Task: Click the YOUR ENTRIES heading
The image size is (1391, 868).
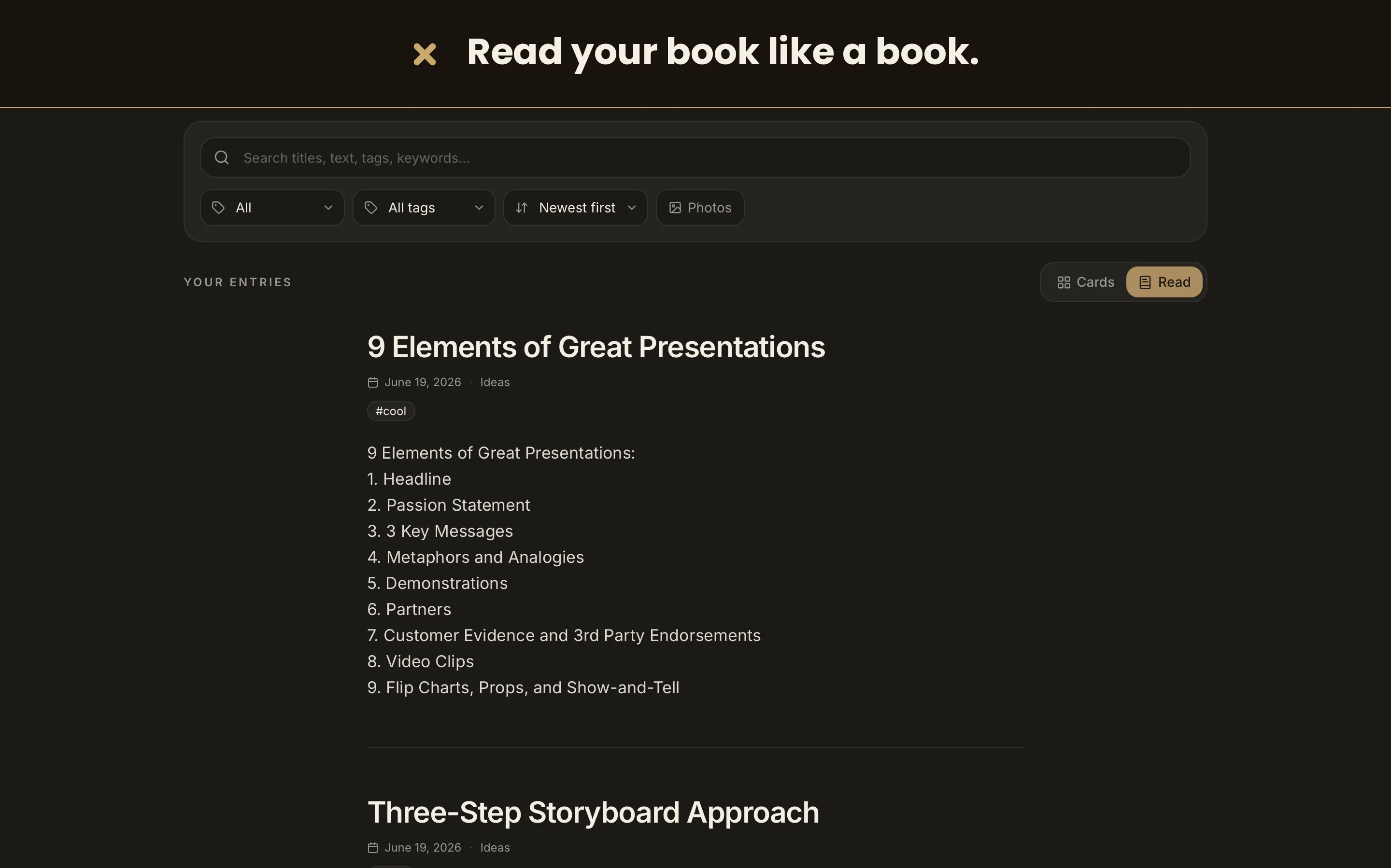Action: (238, 282)
